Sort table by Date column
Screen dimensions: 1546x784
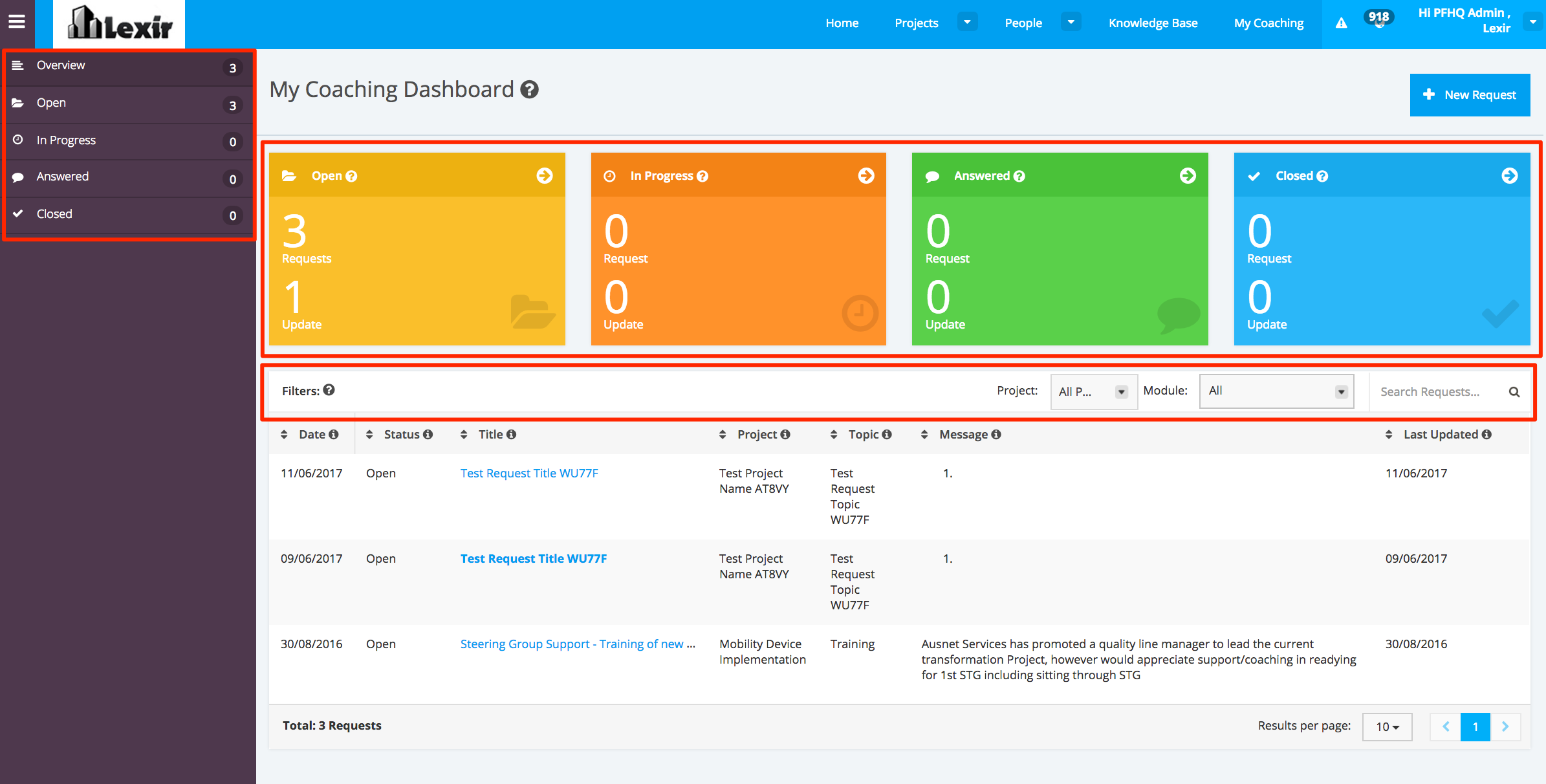click(285, 435)
